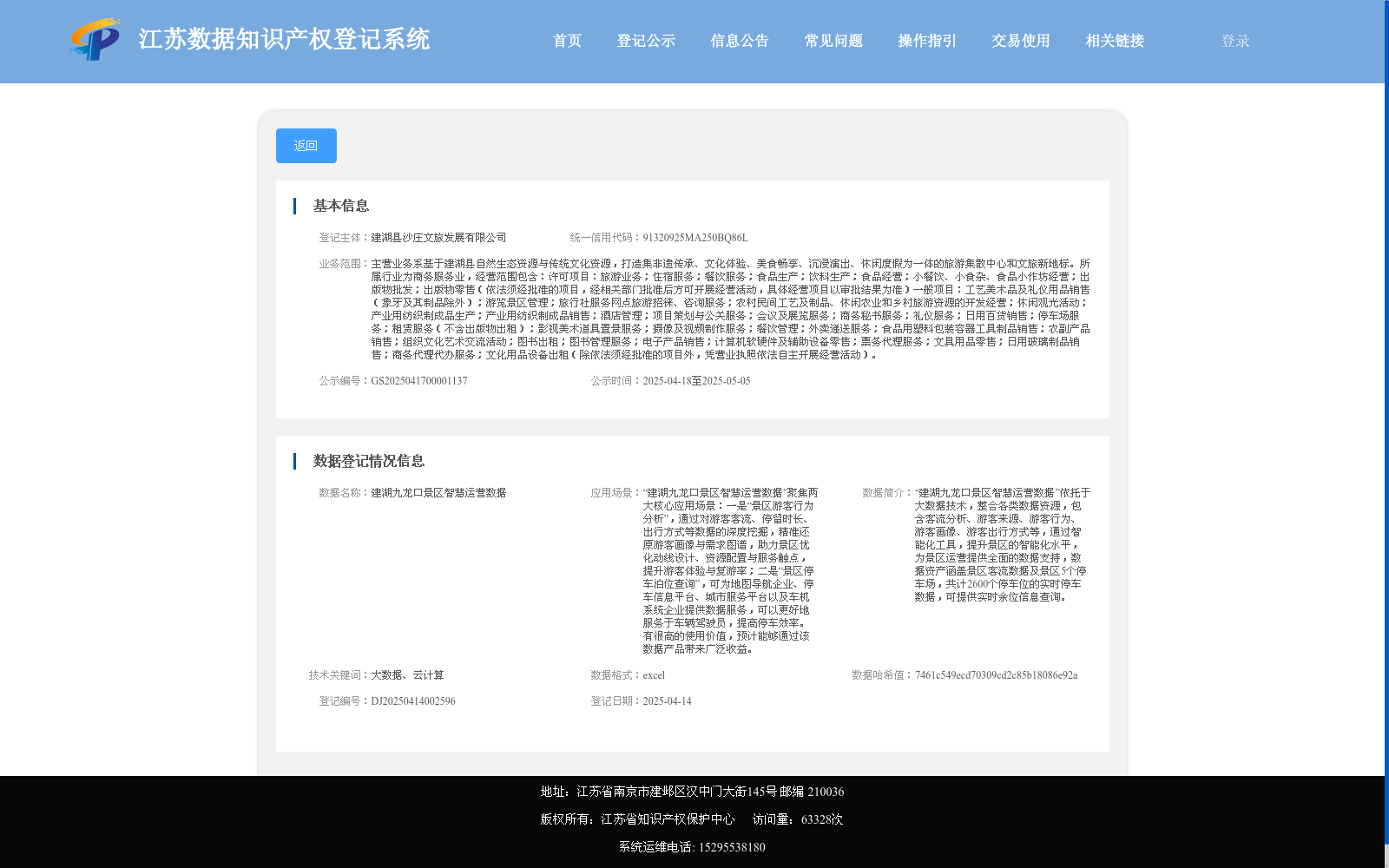Select hash value 7461c549ecd70309cd2c85b18086e92a
The height and width of the screenshot is (868, 1389).
pyautogui.click(x=996, y=675)
